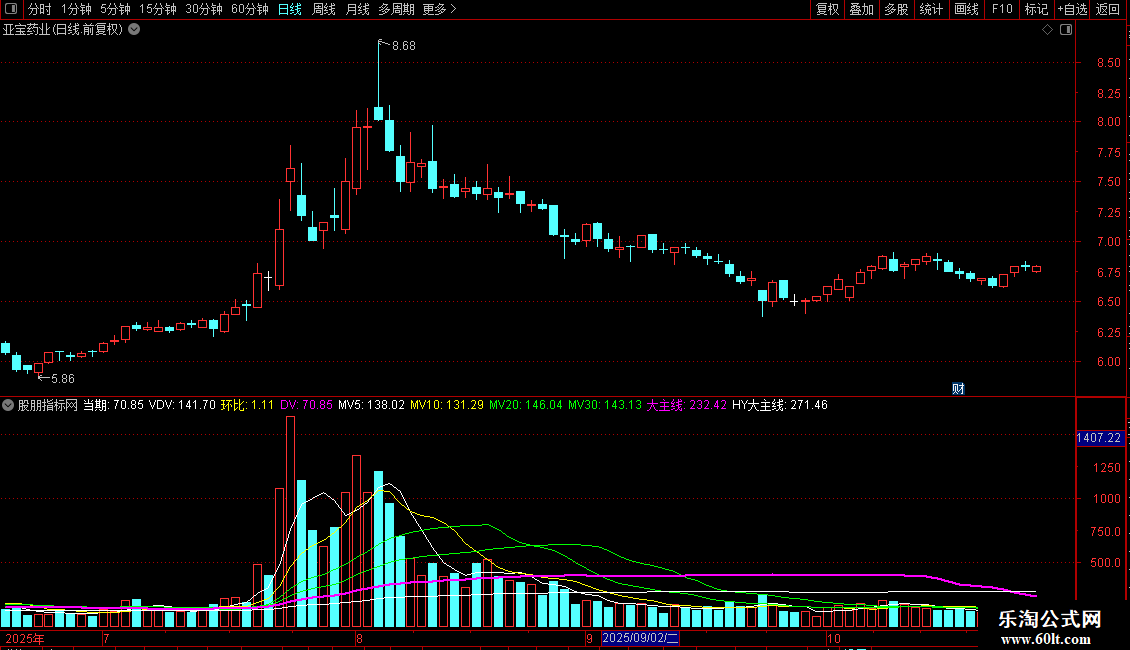Expand indicator dropdown next to 股朋指标网

point(8,405)
